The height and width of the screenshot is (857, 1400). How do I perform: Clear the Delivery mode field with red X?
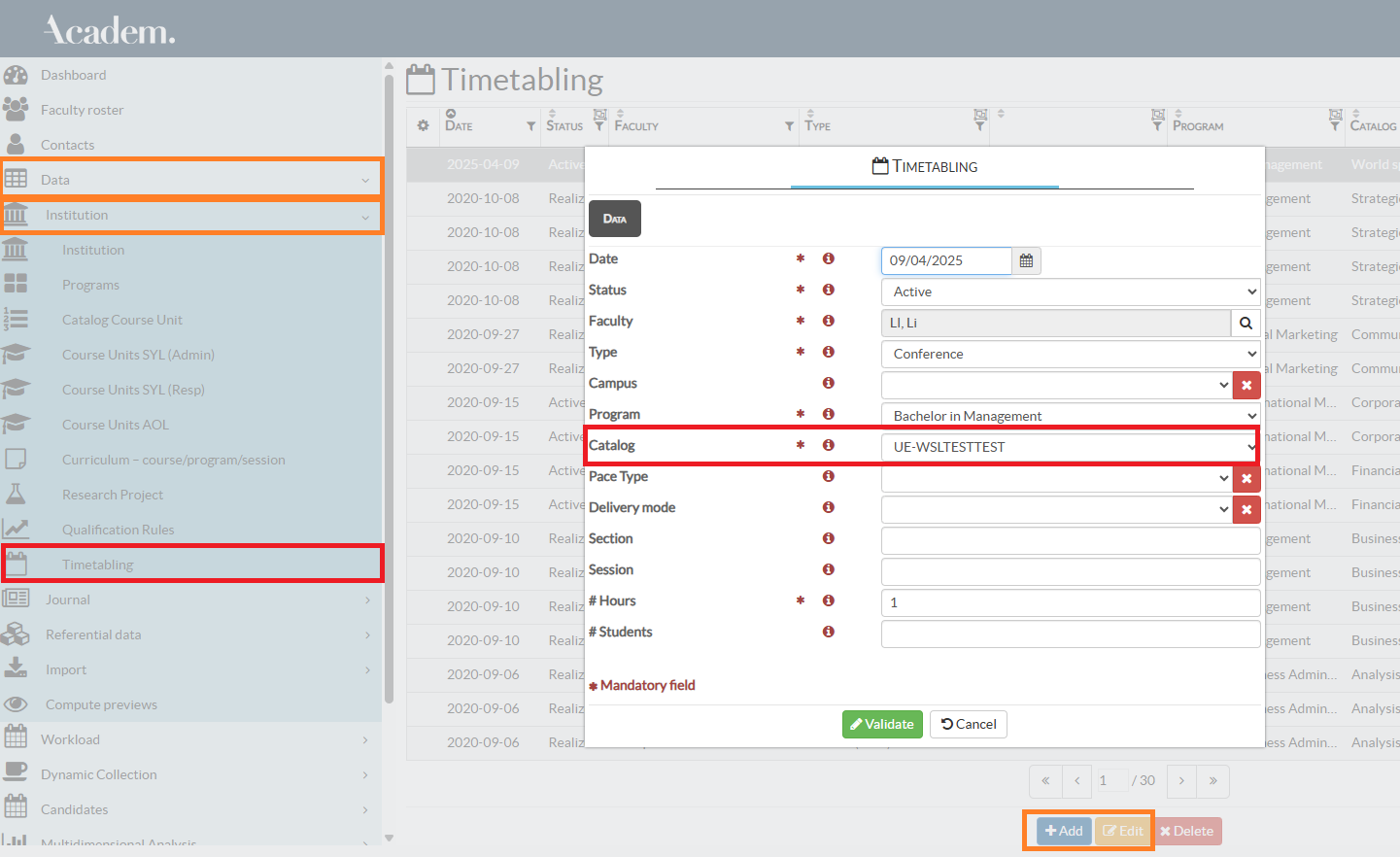[x=1246, y=509]
